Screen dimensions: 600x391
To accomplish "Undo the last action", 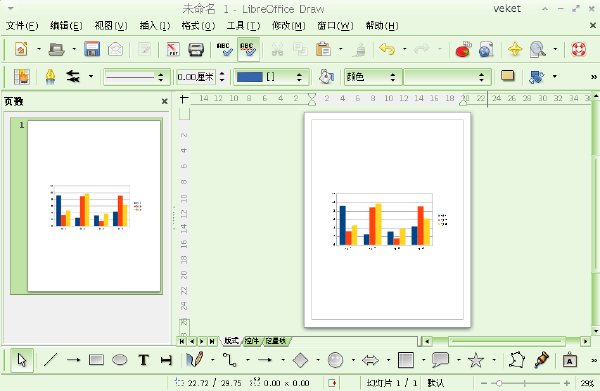I will (387, 49).
